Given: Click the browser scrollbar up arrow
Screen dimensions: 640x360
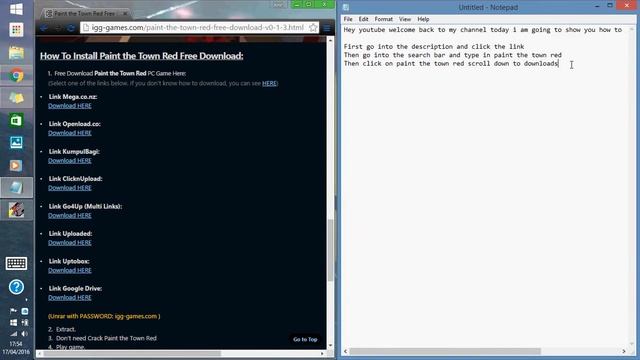Looking at the screenshot, I should (x=330, y=41).
